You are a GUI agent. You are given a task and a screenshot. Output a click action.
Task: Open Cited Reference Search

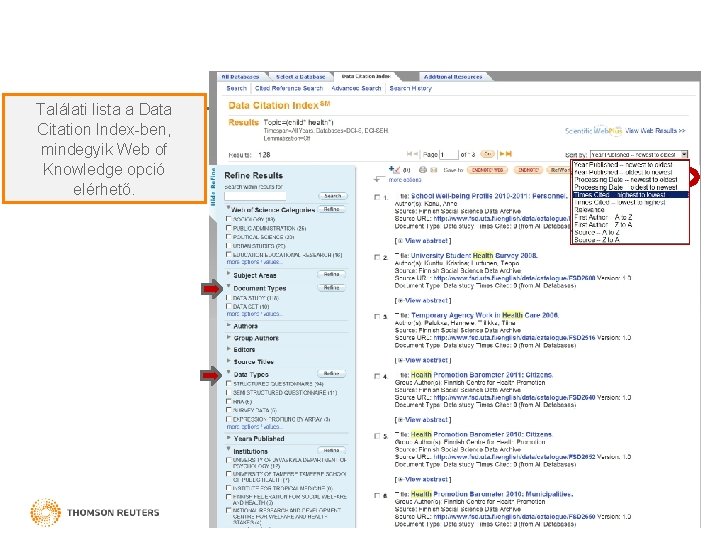(x=289, y=88)
